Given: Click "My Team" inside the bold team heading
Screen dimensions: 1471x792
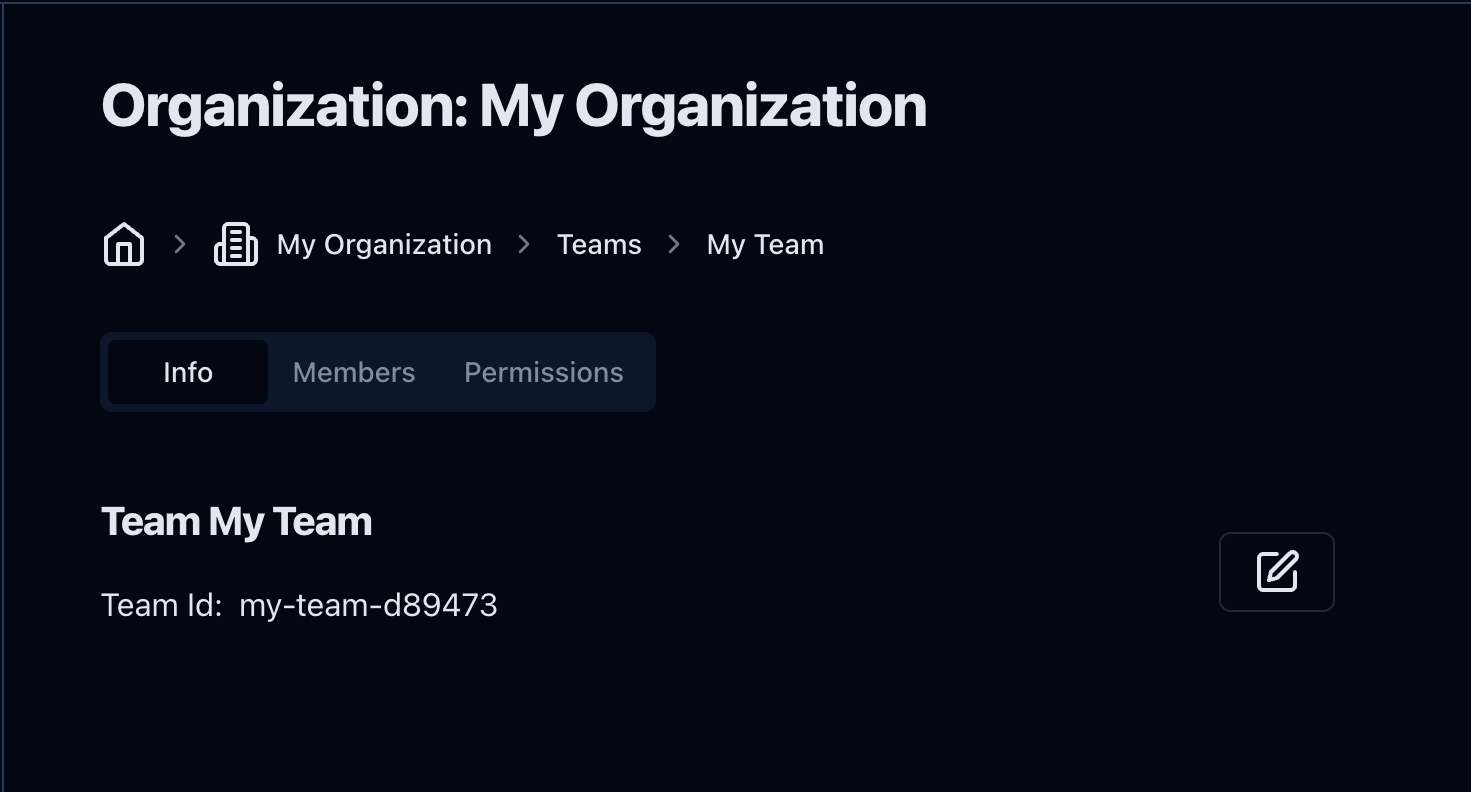Looking at the screenshot, I should pos(290,522).
